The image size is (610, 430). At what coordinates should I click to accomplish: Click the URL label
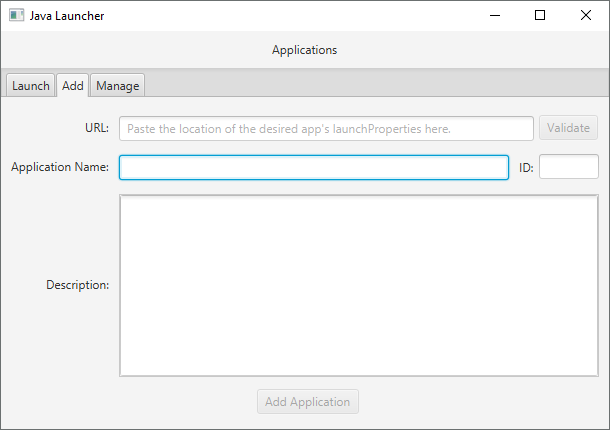97,129
